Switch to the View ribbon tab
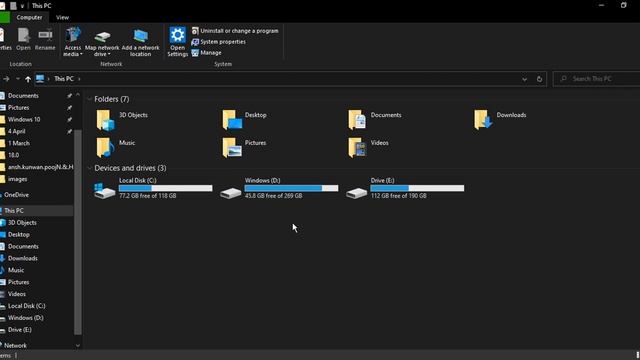The width and height of the screenshot is (640, 360). pyautogui.click(x=62, y=18)
